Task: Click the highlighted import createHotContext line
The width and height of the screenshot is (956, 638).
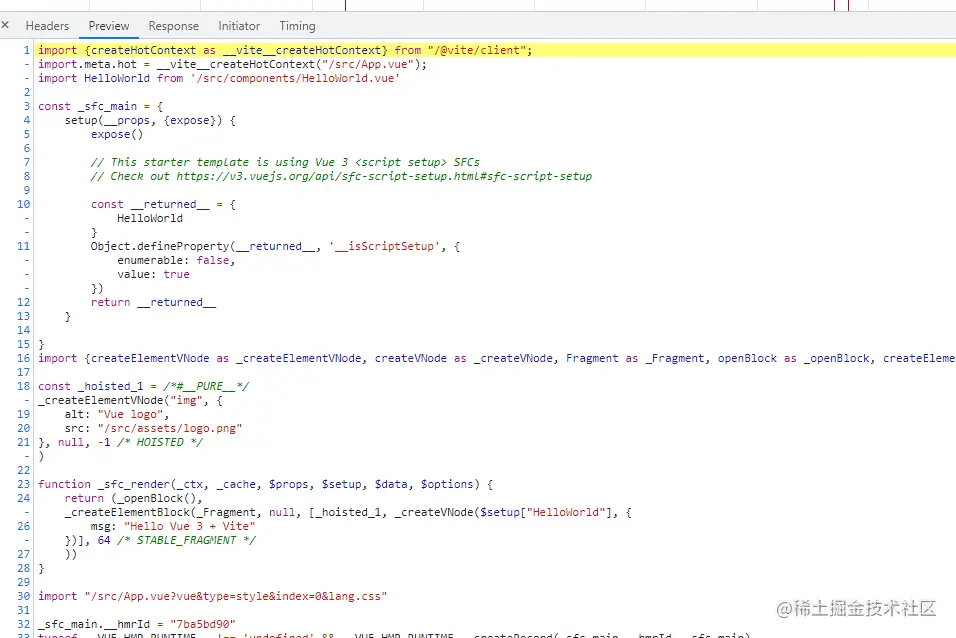Action: (x=285, y=50)
